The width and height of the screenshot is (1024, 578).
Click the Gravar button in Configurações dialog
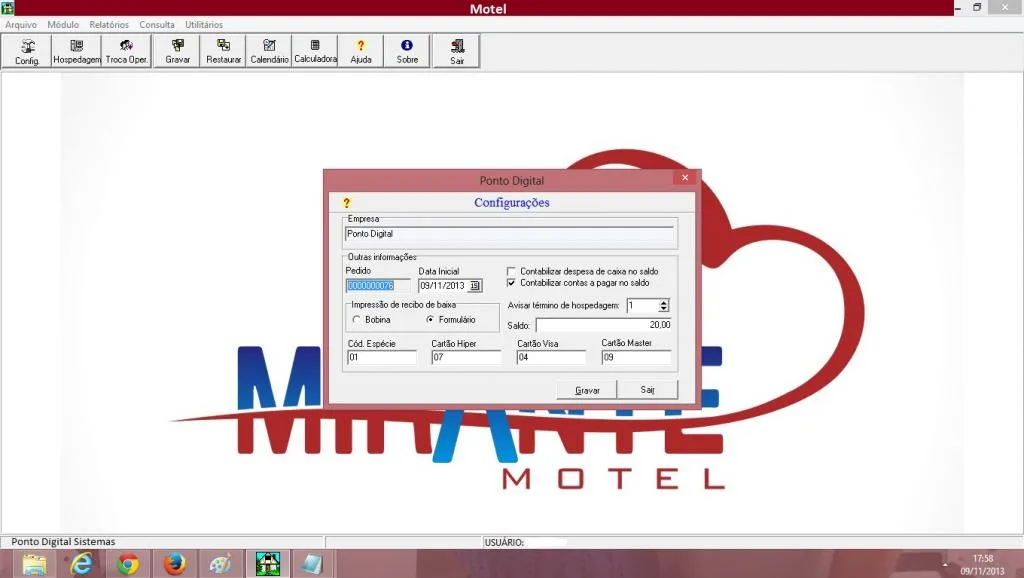coord(586,390)
